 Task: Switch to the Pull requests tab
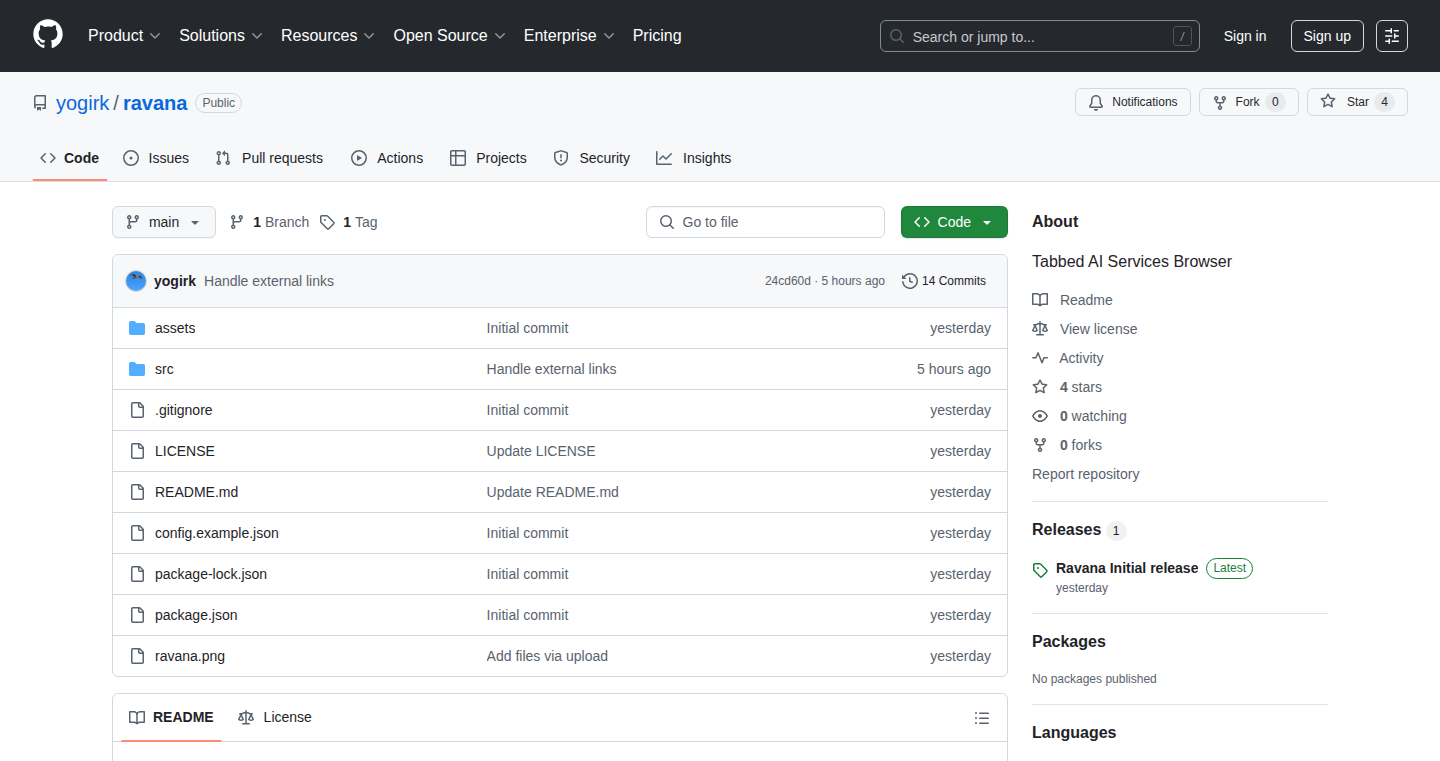(x=269, y=158)
